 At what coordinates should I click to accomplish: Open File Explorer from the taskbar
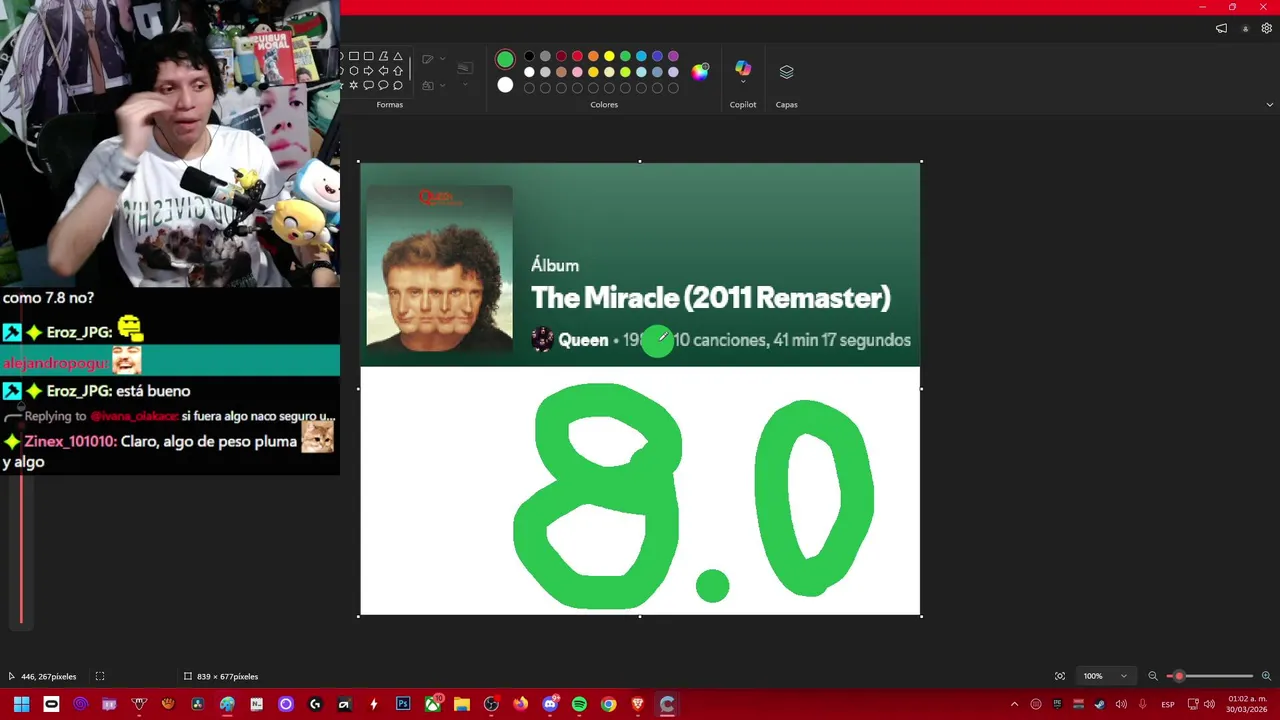461,704
